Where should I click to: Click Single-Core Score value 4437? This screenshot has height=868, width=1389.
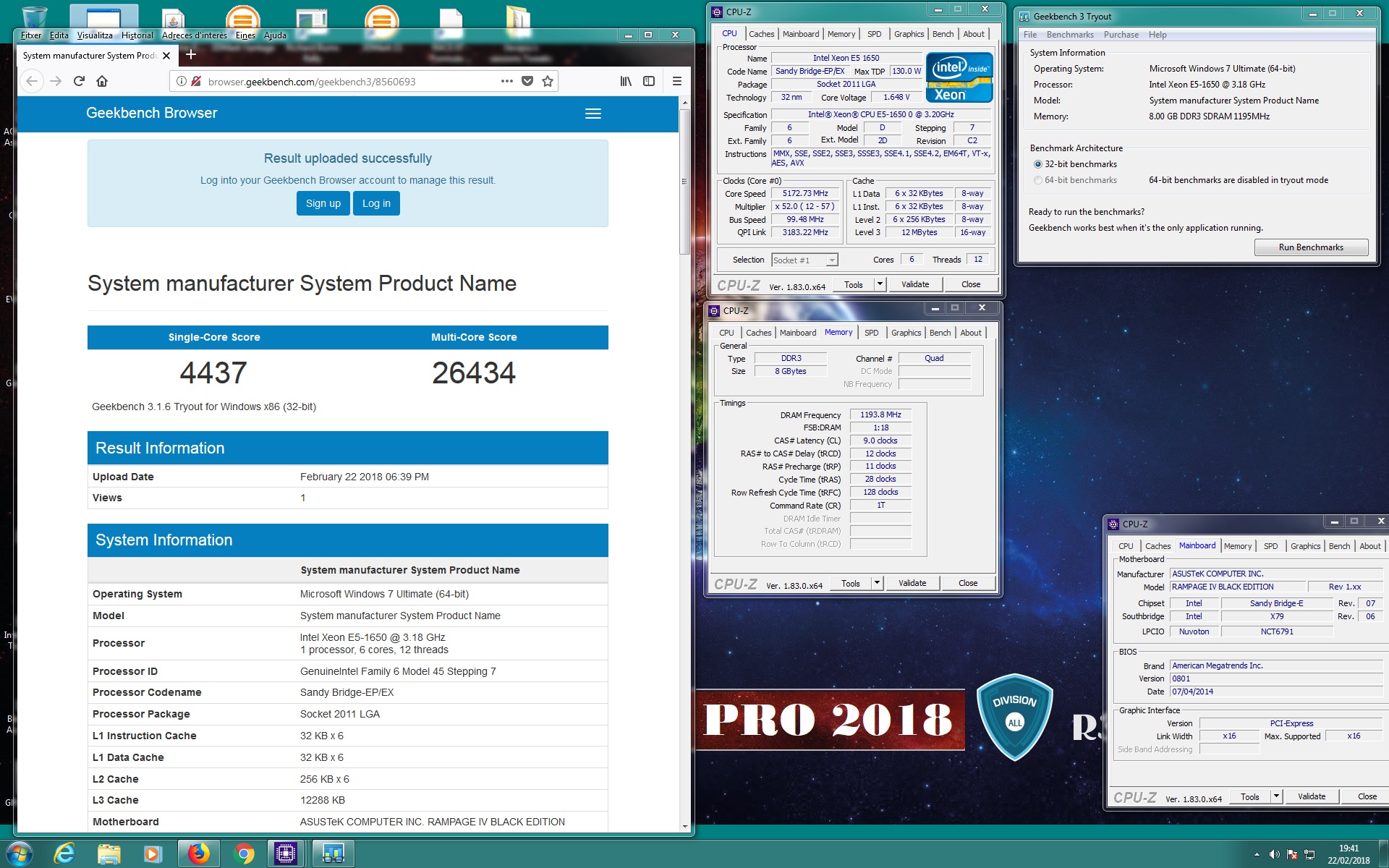pyautogui.click(x=213, y=373)
